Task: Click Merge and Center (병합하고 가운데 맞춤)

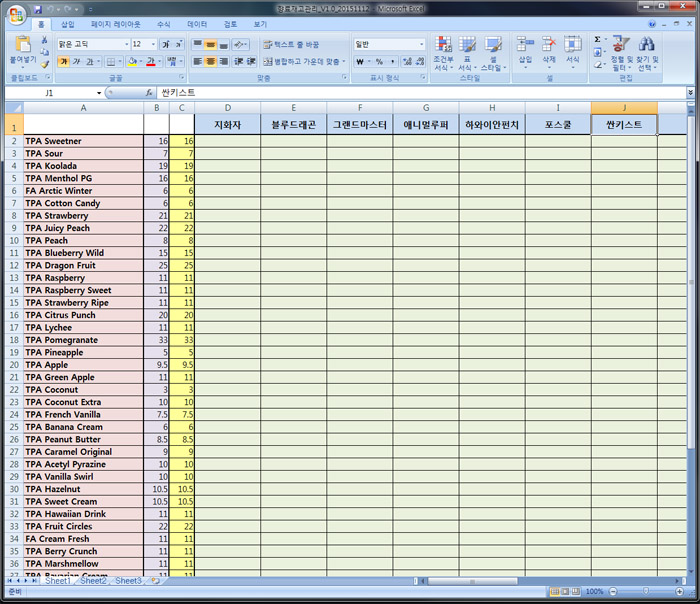Action: coord(305,62)
